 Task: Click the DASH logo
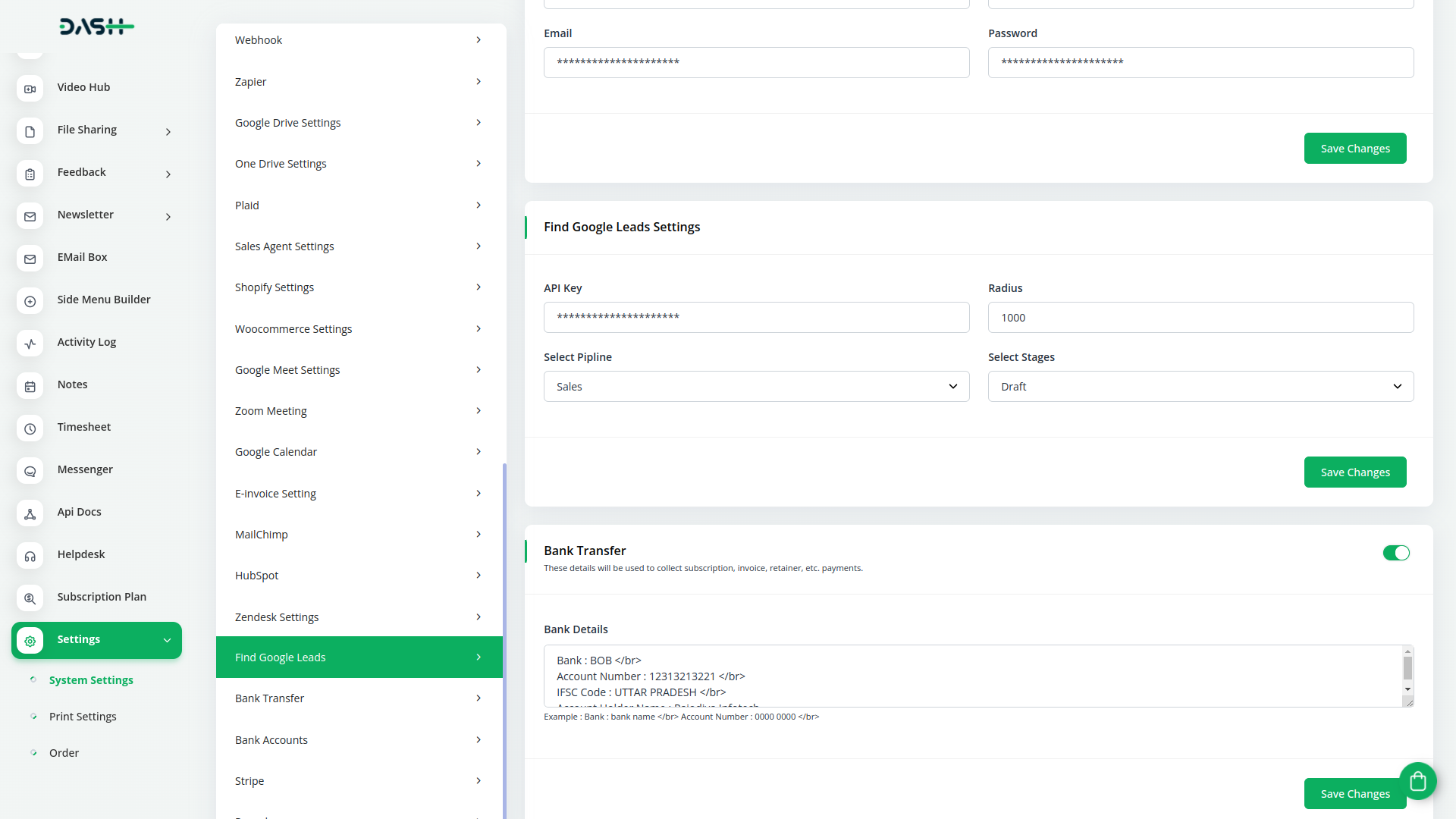coord(96,27)
